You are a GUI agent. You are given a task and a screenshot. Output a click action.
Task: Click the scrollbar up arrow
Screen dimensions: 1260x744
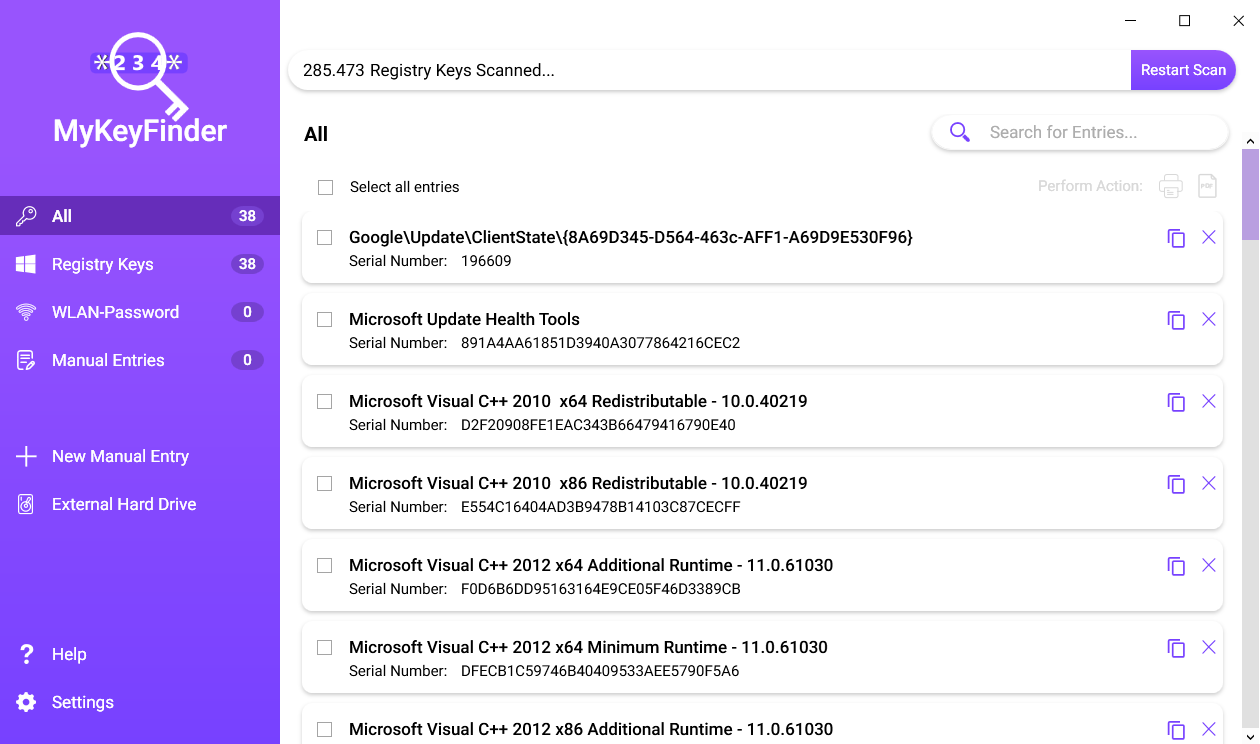coord(1250,141)
